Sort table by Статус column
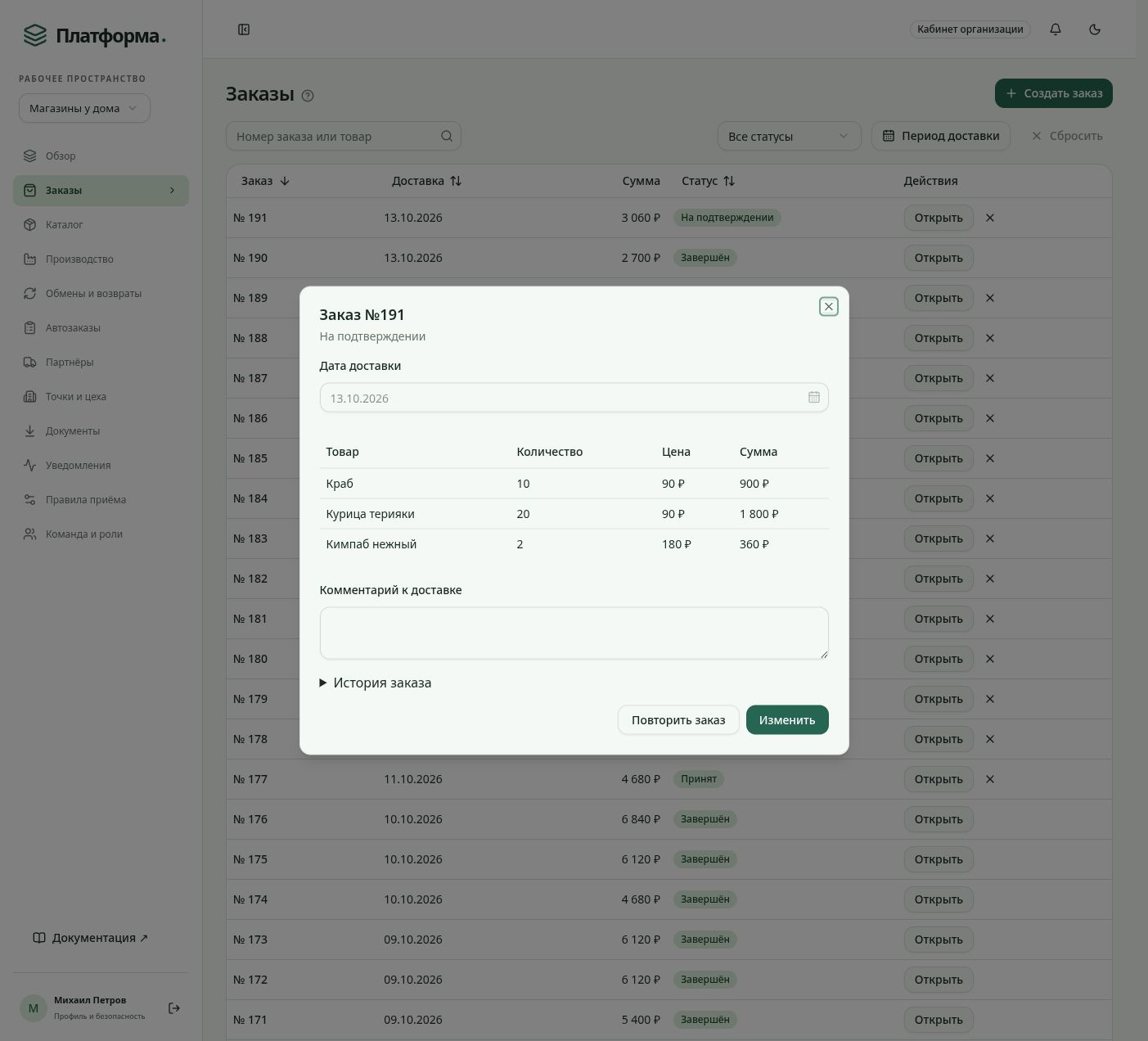The height and width of the screenshot is (1041, 1148). point(709,181)
